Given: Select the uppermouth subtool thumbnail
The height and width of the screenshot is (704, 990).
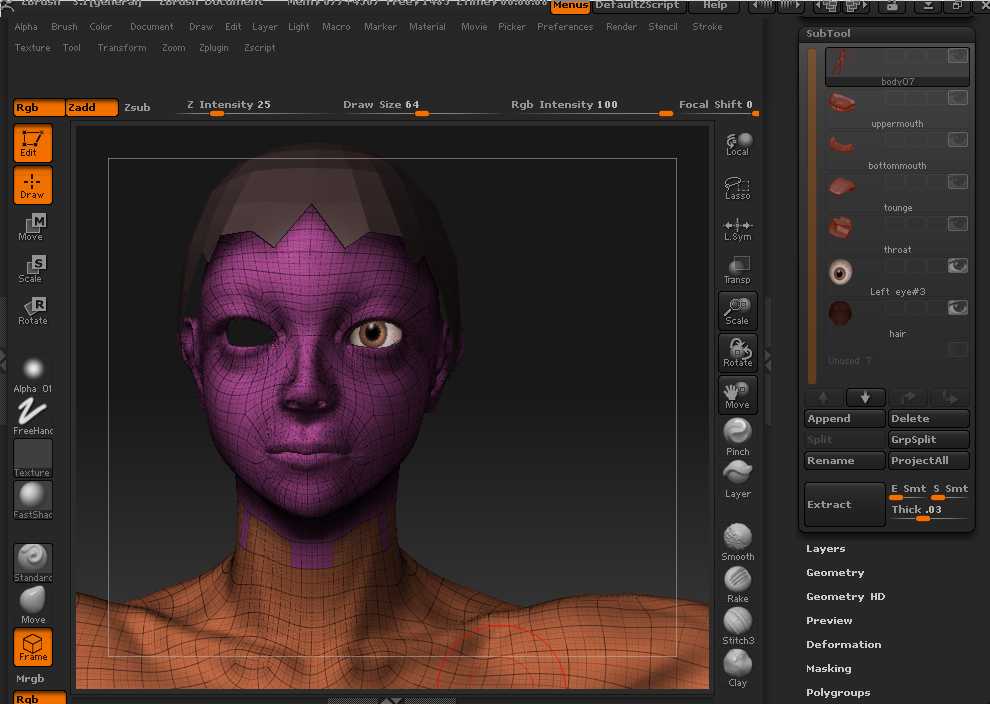Looking at the screenshot, I should click(x=842, y=102).
